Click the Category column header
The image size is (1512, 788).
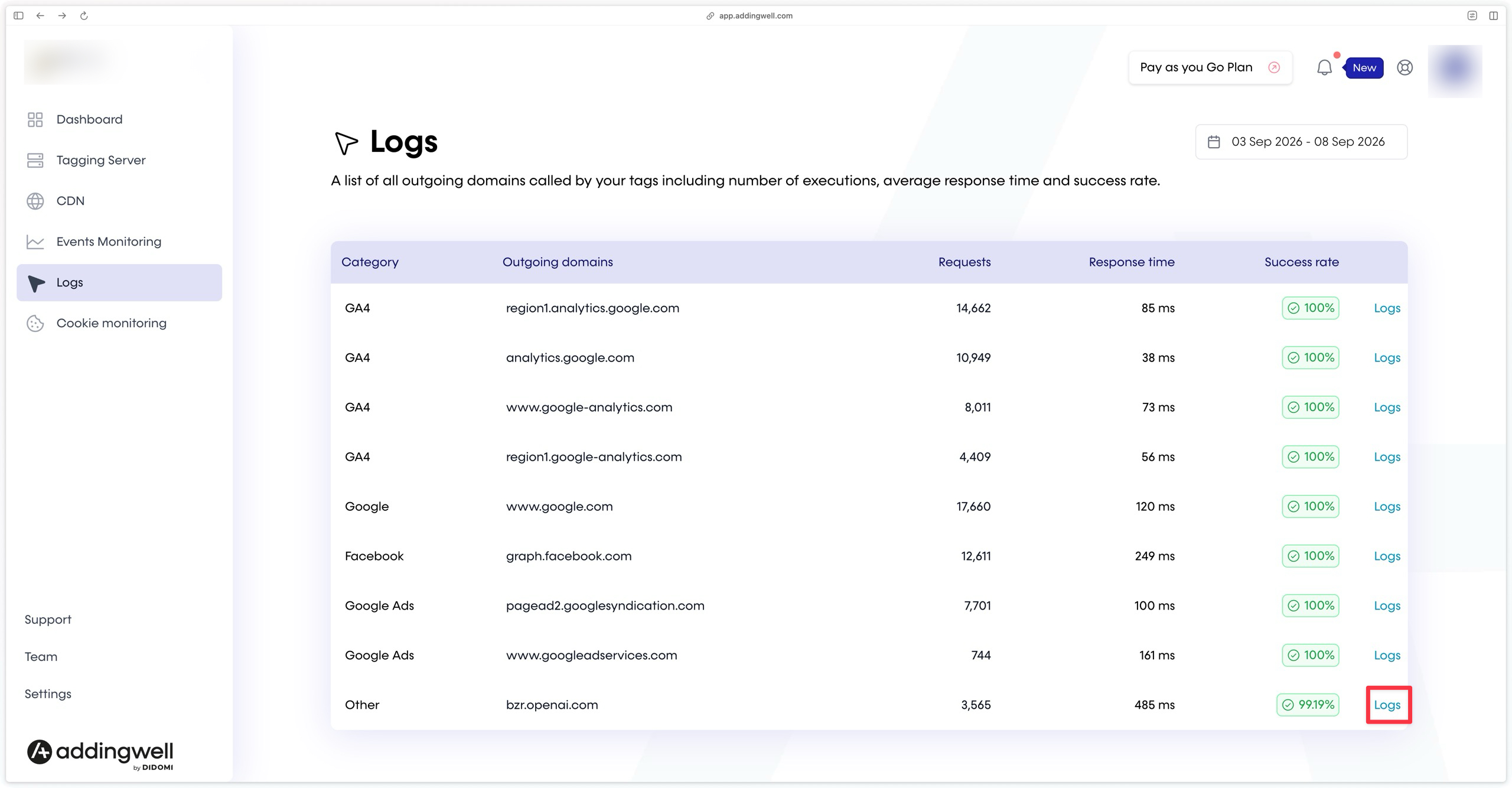pyautogui.click(x=370, y=262)
